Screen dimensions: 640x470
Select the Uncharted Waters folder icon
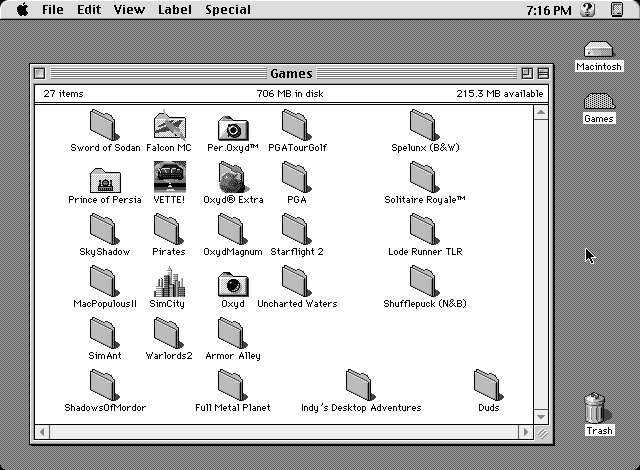296,281
